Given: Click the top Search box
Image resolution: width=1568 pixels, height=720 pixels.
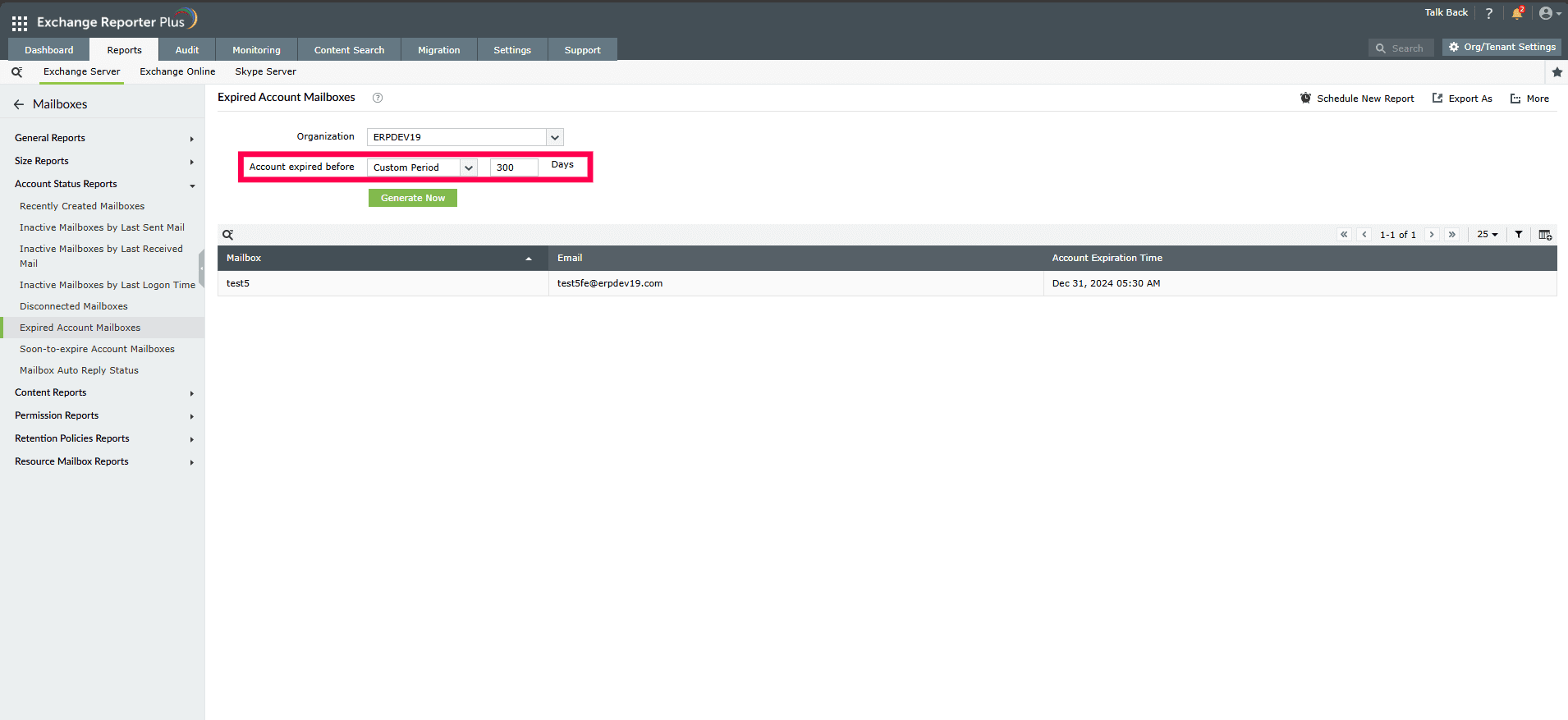Looking at the screenshot, I should pos(1401,48).
